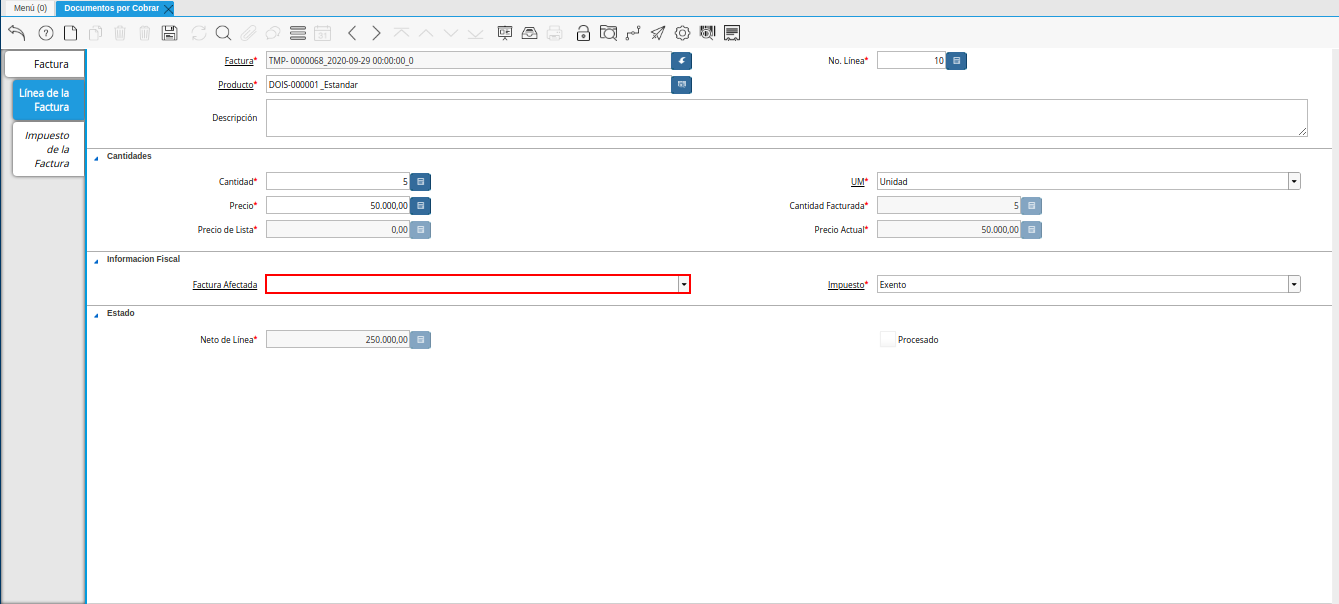Click the Precio de Lista calculator button

(x=421, y=230)
